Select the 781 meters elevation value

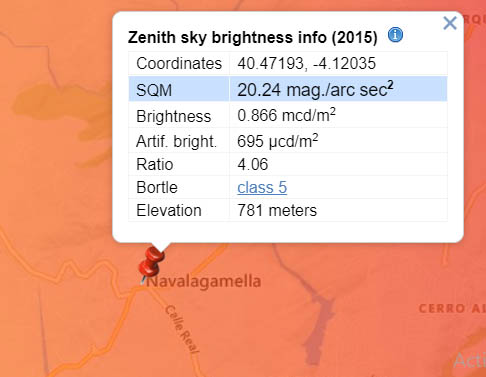tap(277, 210)
